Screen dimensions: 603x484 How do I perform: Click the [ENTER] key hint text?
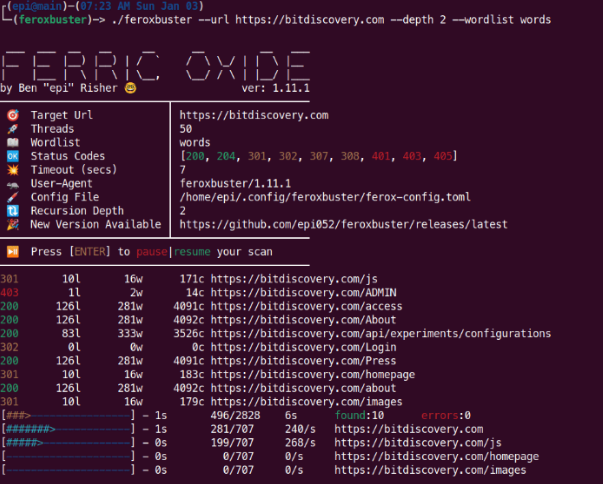[90, 252]
